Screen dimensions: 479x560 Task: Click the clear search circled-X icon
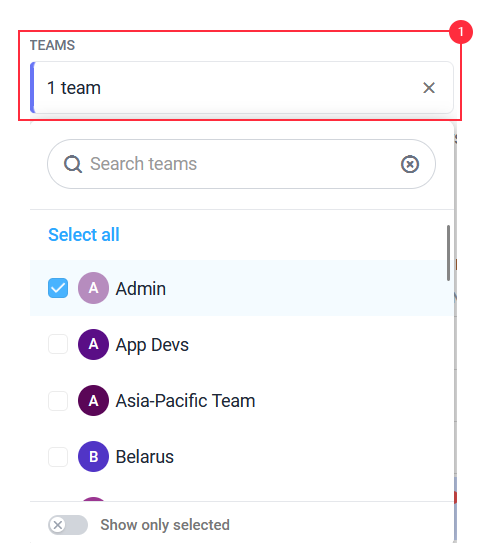[x=410, y=164]
